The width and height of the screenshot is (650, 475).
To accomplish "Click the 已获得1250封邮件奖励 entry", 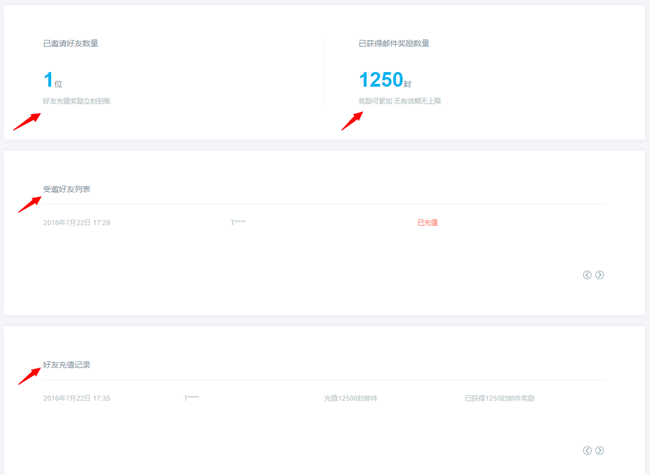I will pyautogui.click(x=500, y=398).
